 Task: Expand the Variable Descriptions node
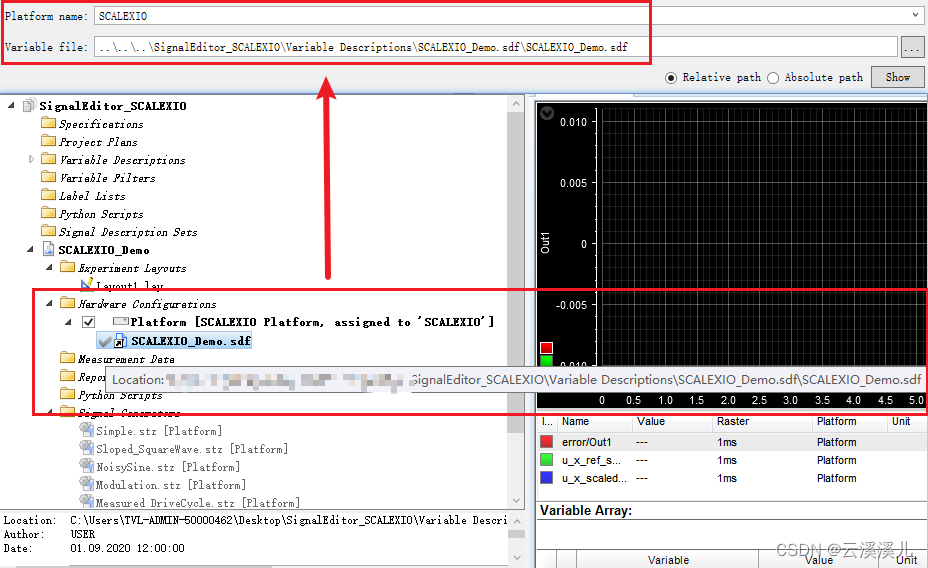[31, 159]
